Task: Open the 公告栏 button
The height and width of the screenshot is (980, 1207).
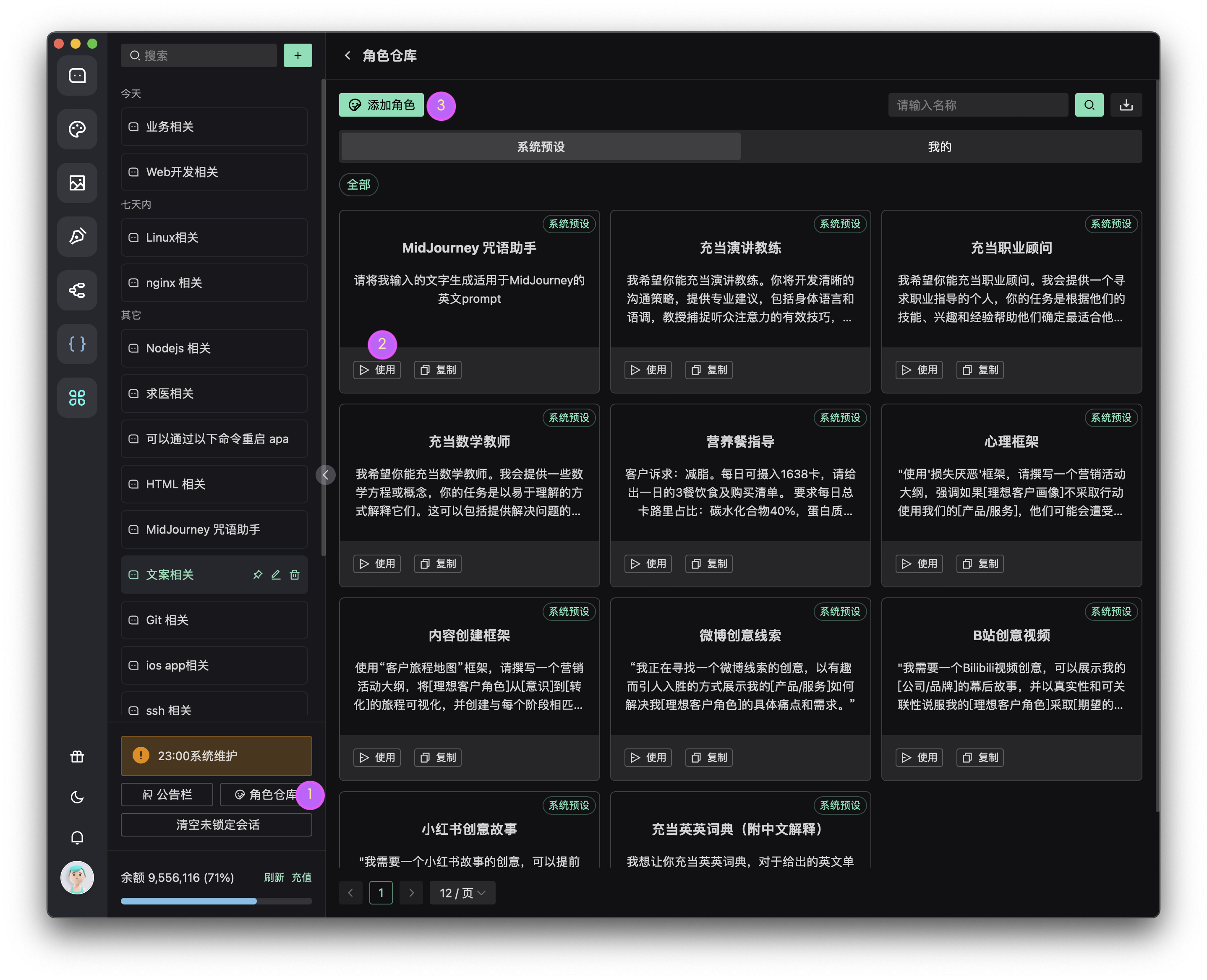Action: [x=167, y=794]
